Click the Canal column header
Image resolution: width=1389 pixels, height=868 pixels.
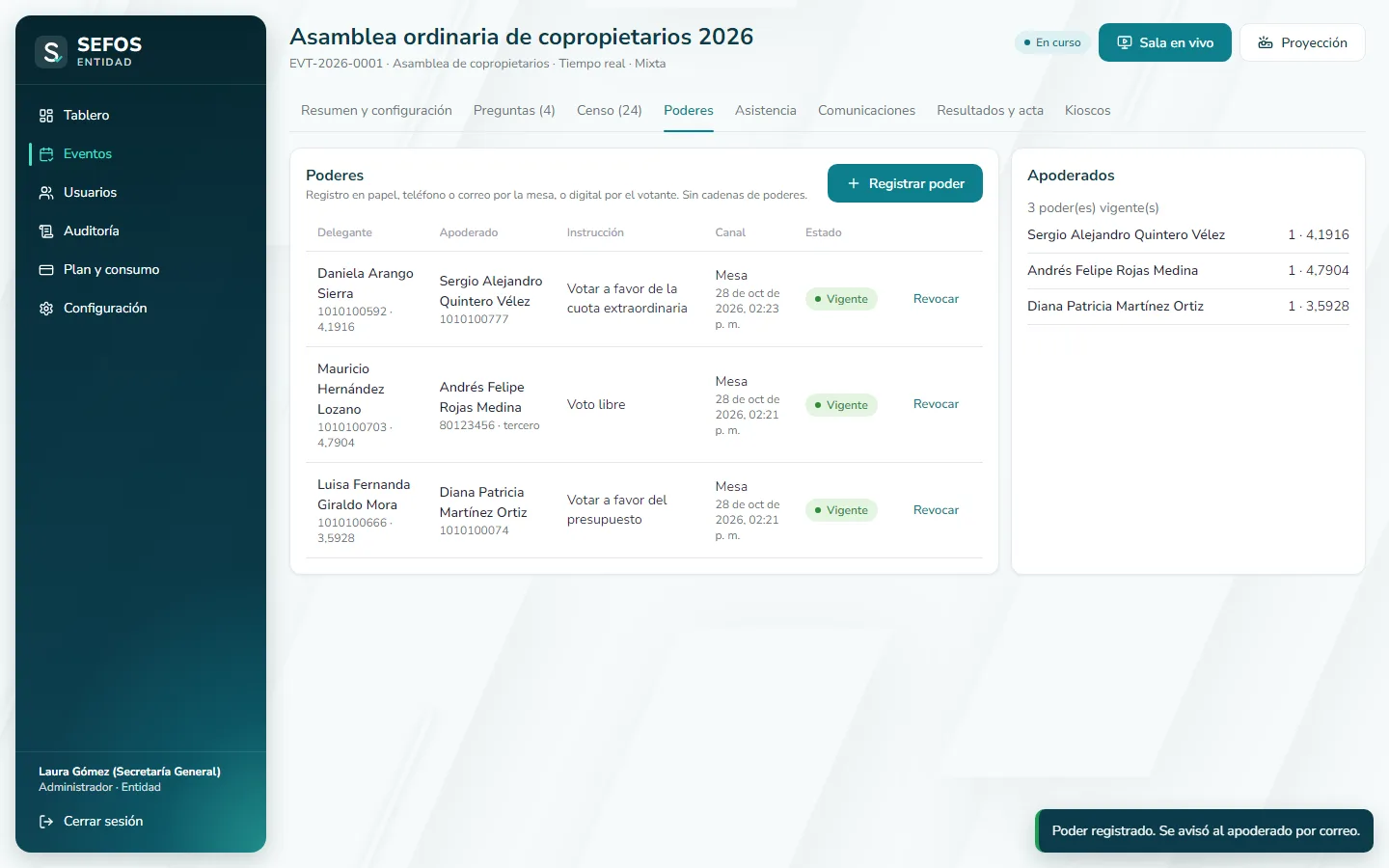(730, 232)
